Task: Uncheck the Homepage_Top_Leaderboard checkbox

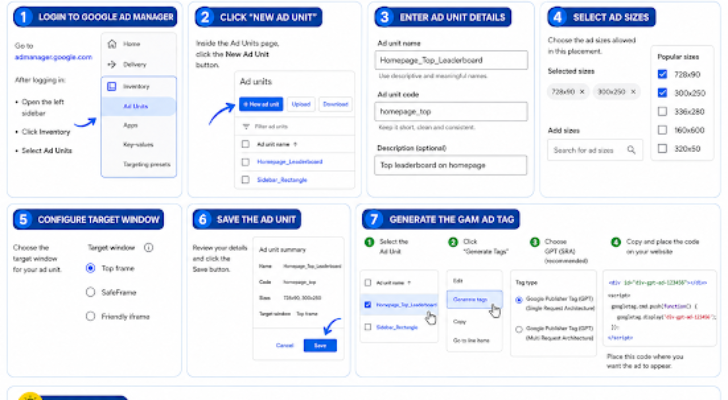Action: click(368, 305)
